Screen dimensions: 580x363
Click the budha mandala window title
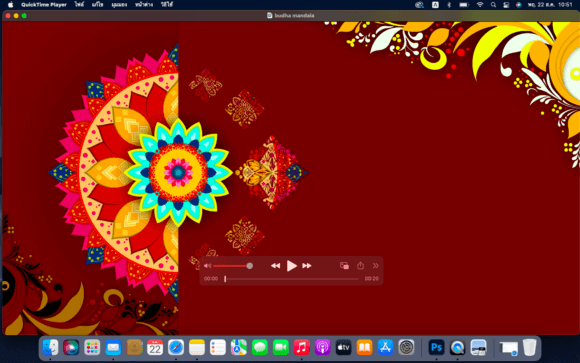294,16
